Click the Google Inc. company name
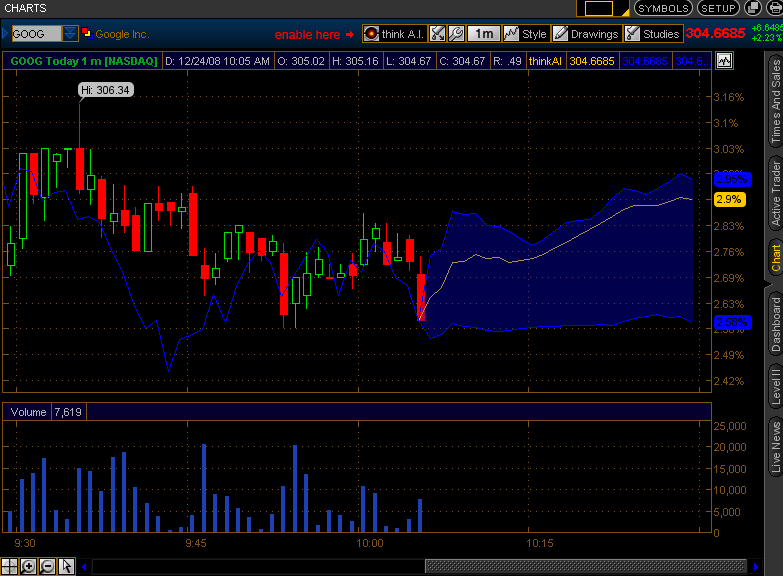The height and width of the screenshot is (576, 783). click(122, 34)
